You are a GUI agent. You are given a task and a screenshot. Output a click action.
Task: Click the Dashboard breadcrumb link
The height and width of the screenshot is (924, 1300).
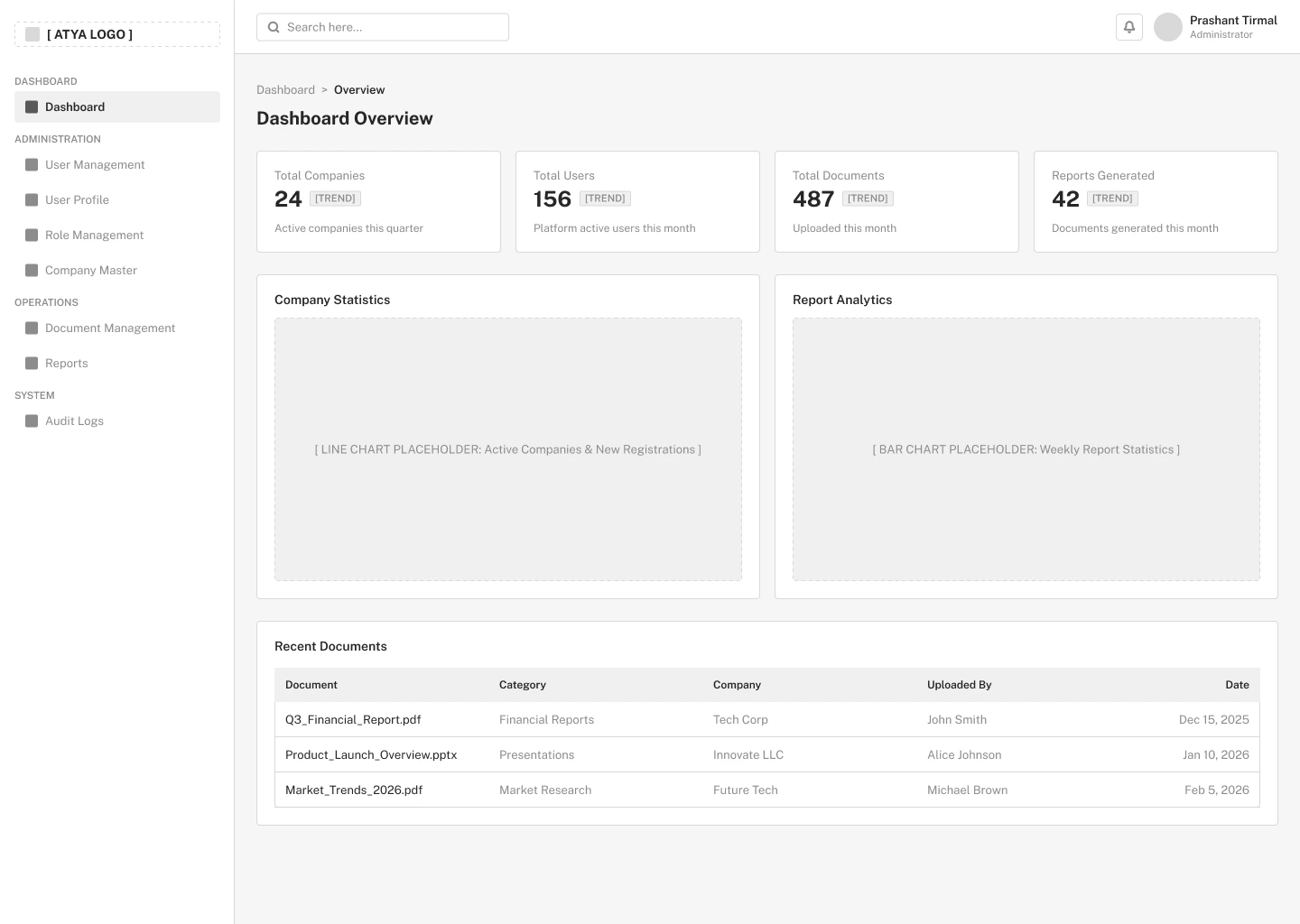(x=285, y=89)
